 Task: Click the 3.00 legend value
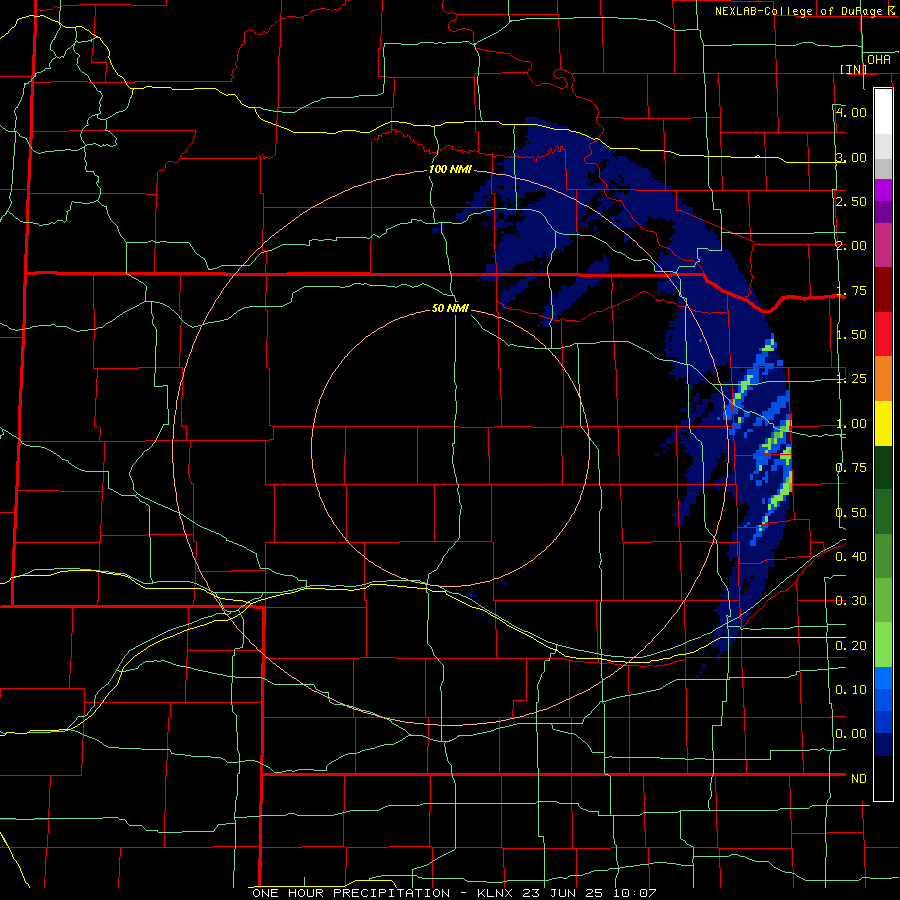pos(851,157)
